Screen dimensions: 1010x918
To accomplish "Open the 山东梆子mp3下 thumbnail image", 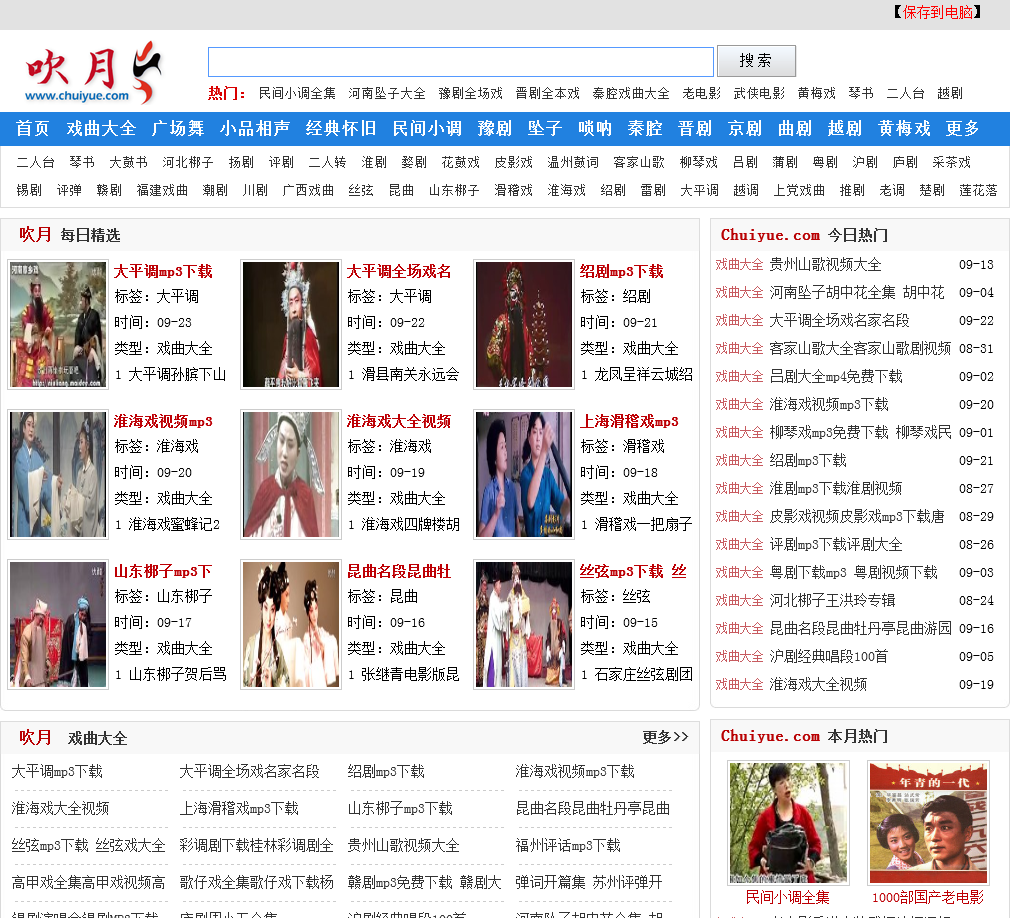I will click(x=58, y=624).
